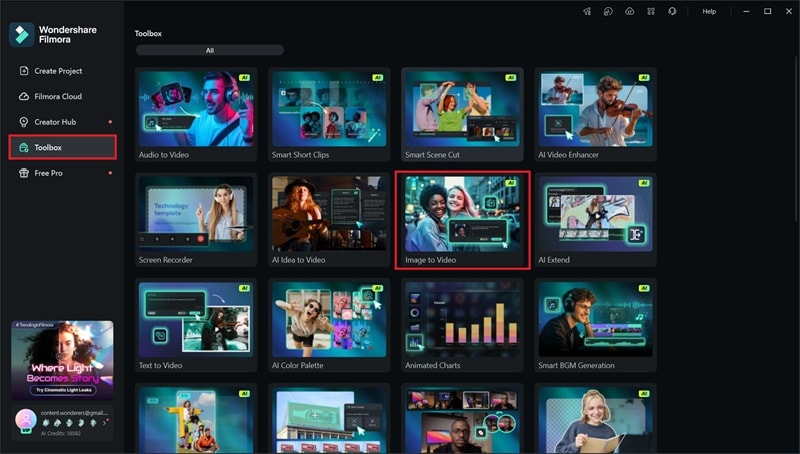The height and width of the screenshot is (454, 800).
Task: Open the Text to Video tool
Action: (196, 325)
